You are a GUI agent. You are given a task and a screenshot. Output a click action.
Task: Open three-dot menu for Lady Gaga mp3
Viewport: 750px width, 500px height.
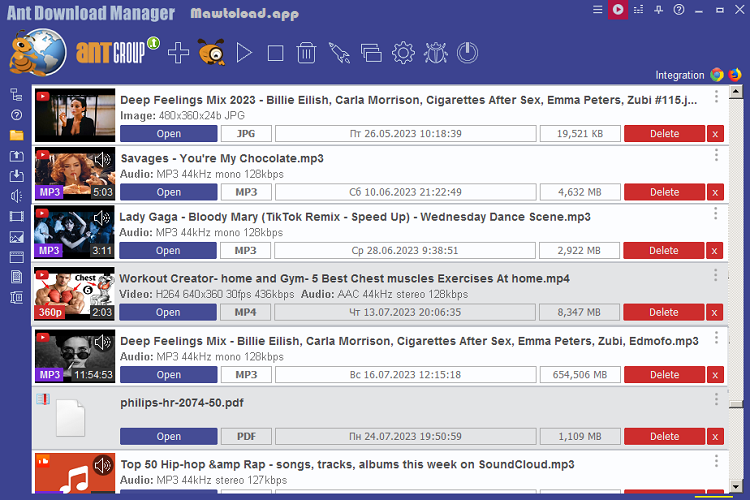(x=716, y=213)
